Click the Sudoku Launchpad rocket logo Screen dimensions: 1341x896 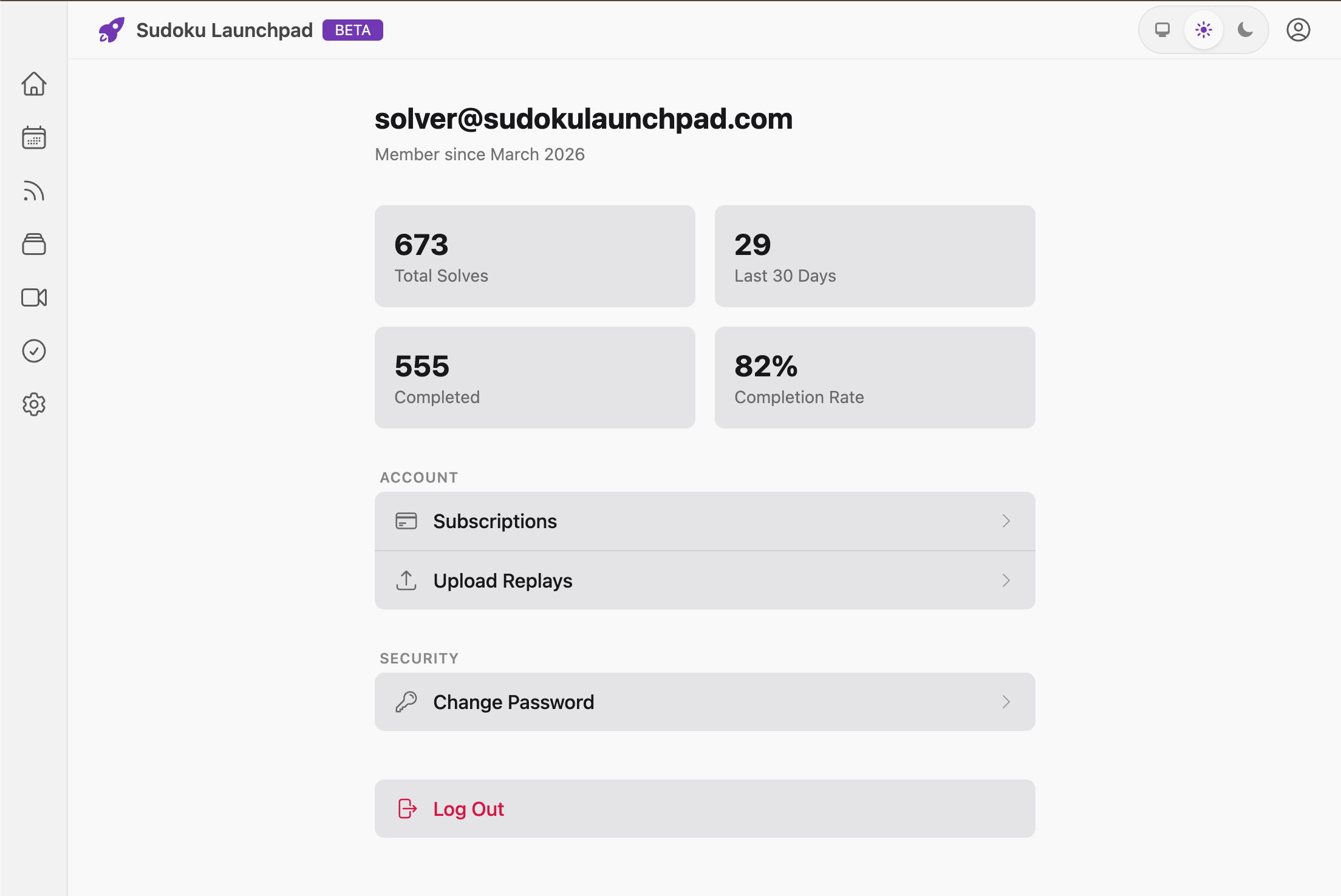(112, 29)
